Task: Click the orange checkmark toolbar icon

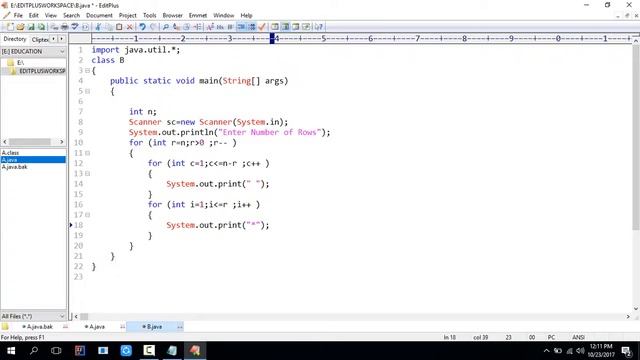Action: point(262,27)
